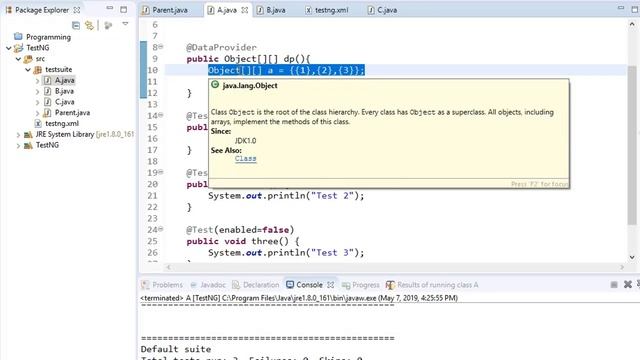Expand C.java in Package Explorer
The height and width of the screenshot is (360, 640).
point(37,102)
